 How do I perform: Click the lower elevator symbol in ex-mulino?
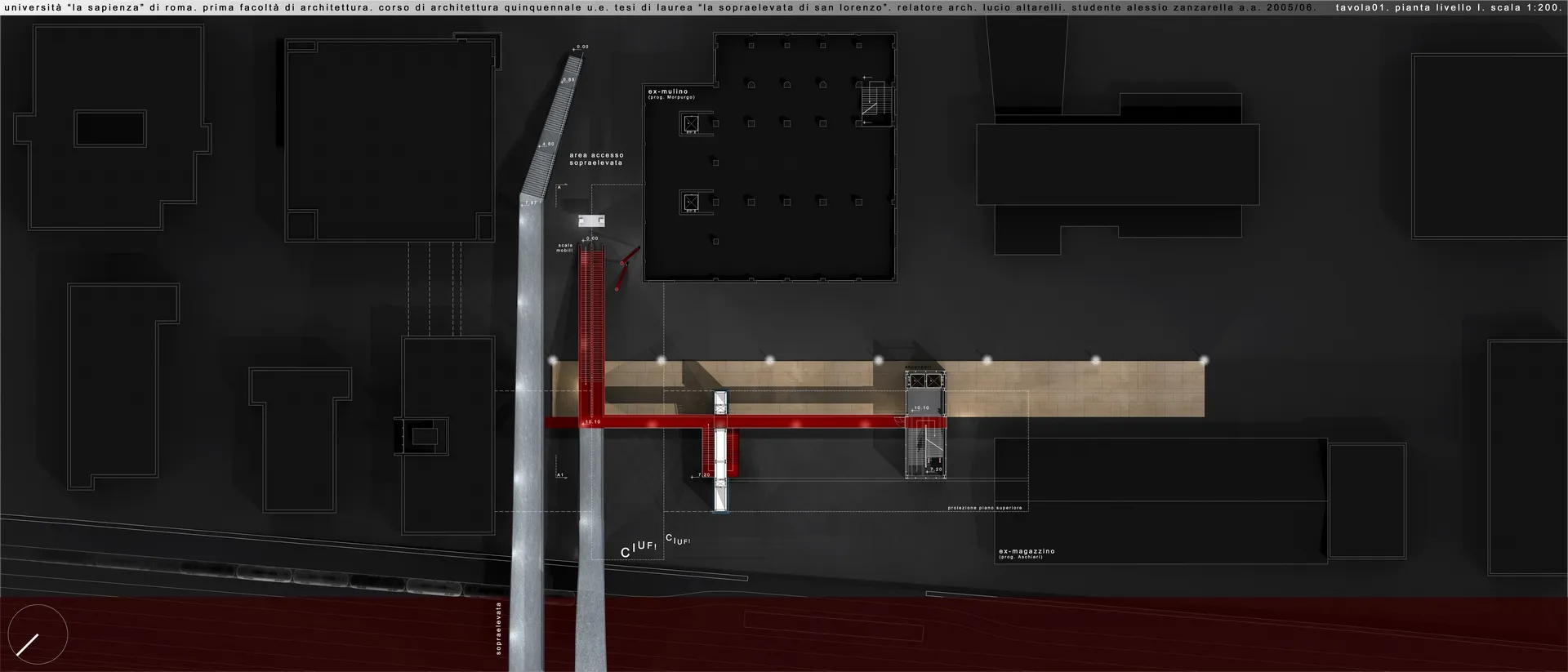[x=691, y=202]
